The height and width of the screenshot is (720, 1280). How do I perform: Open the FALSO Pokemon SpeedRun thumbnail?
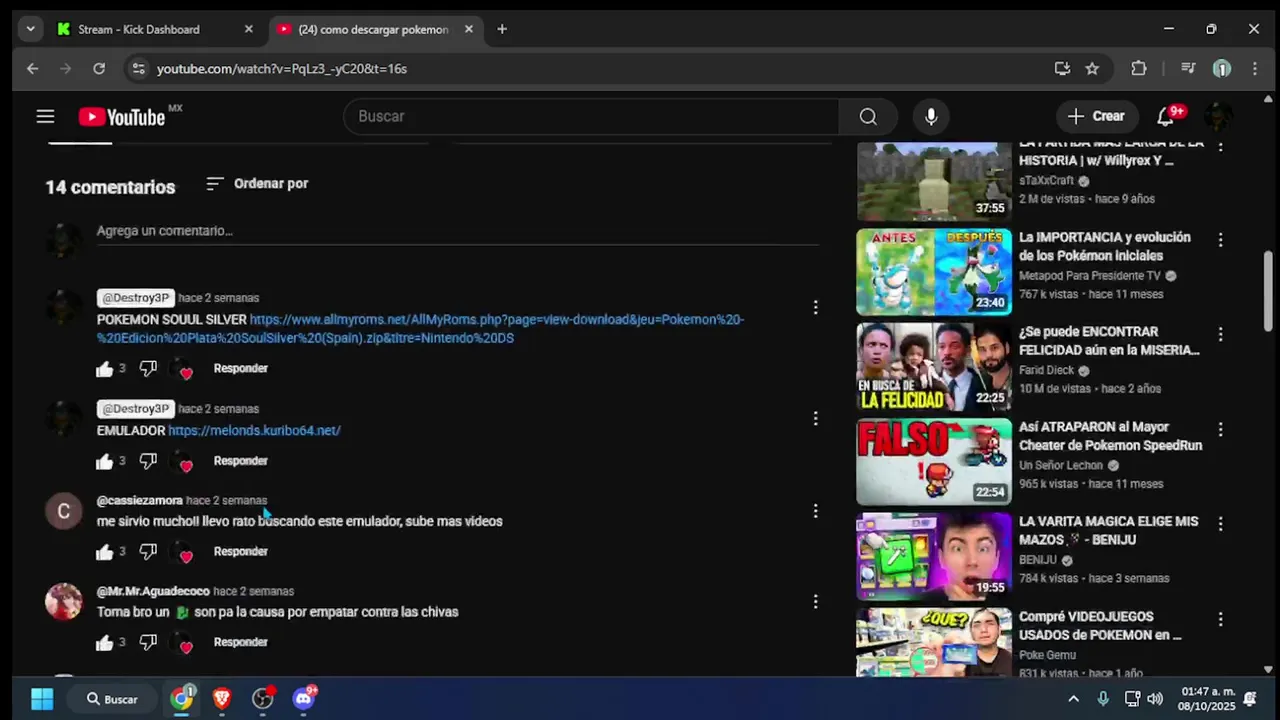coord(934,461)
